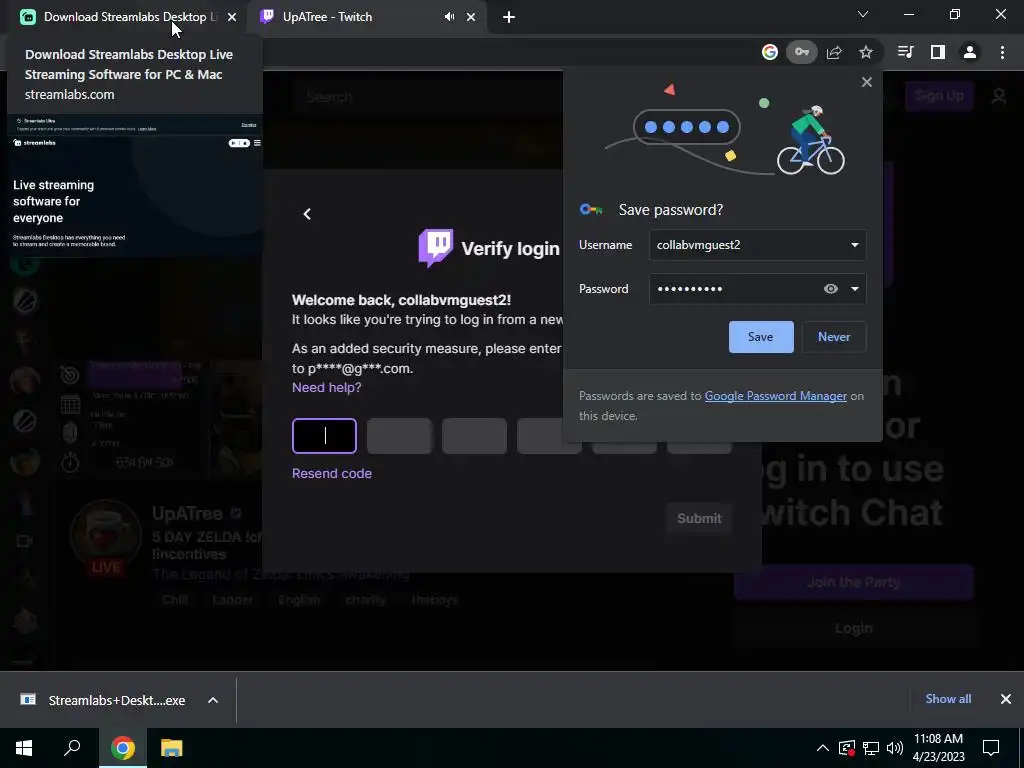Viewport: 1024px width, 768px height.
Task: Switch to the Download Streamlabs Desktop tab
Action: [124, 17]
